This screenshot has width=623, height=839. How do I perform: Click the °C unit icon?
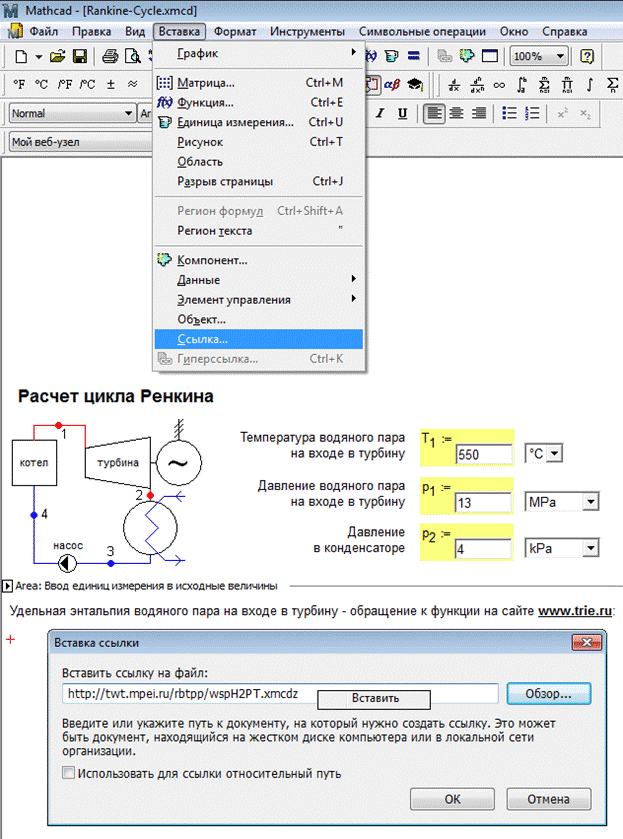41,84
